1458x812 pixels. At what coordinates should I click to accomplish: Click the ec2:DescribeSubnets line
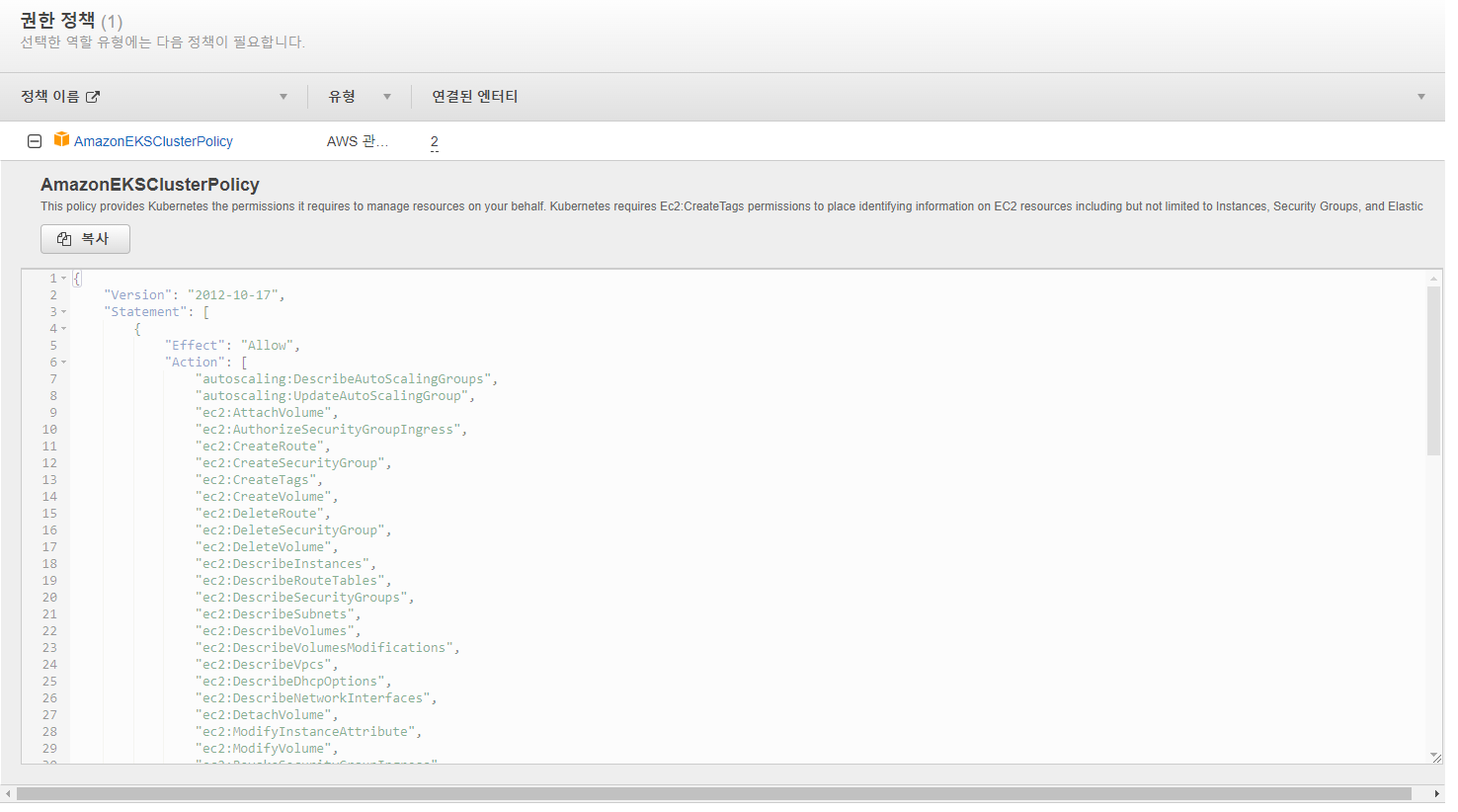pos(279,614)
